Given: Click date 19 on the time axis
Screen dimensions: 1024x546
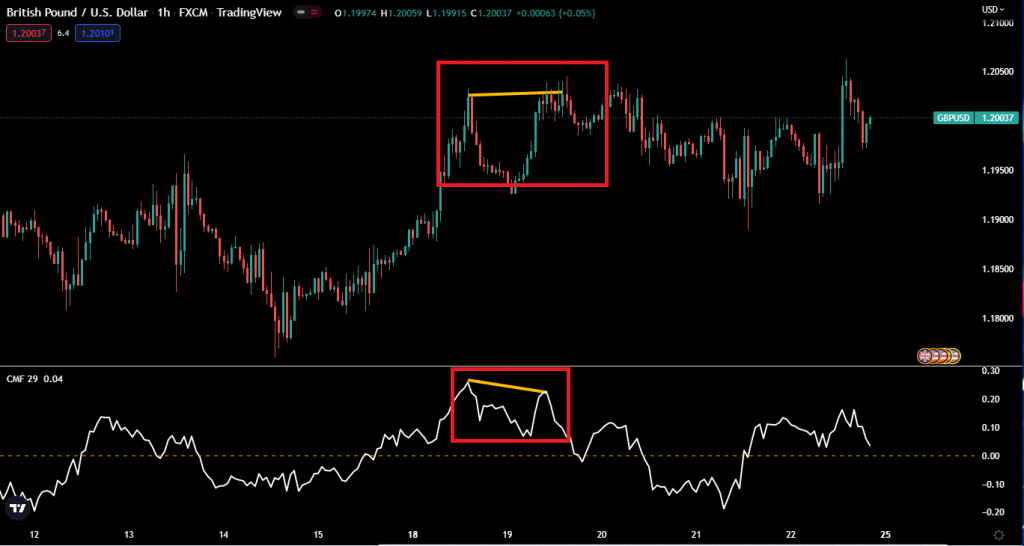Looking at the screenshot, I should tap(507, 534).
